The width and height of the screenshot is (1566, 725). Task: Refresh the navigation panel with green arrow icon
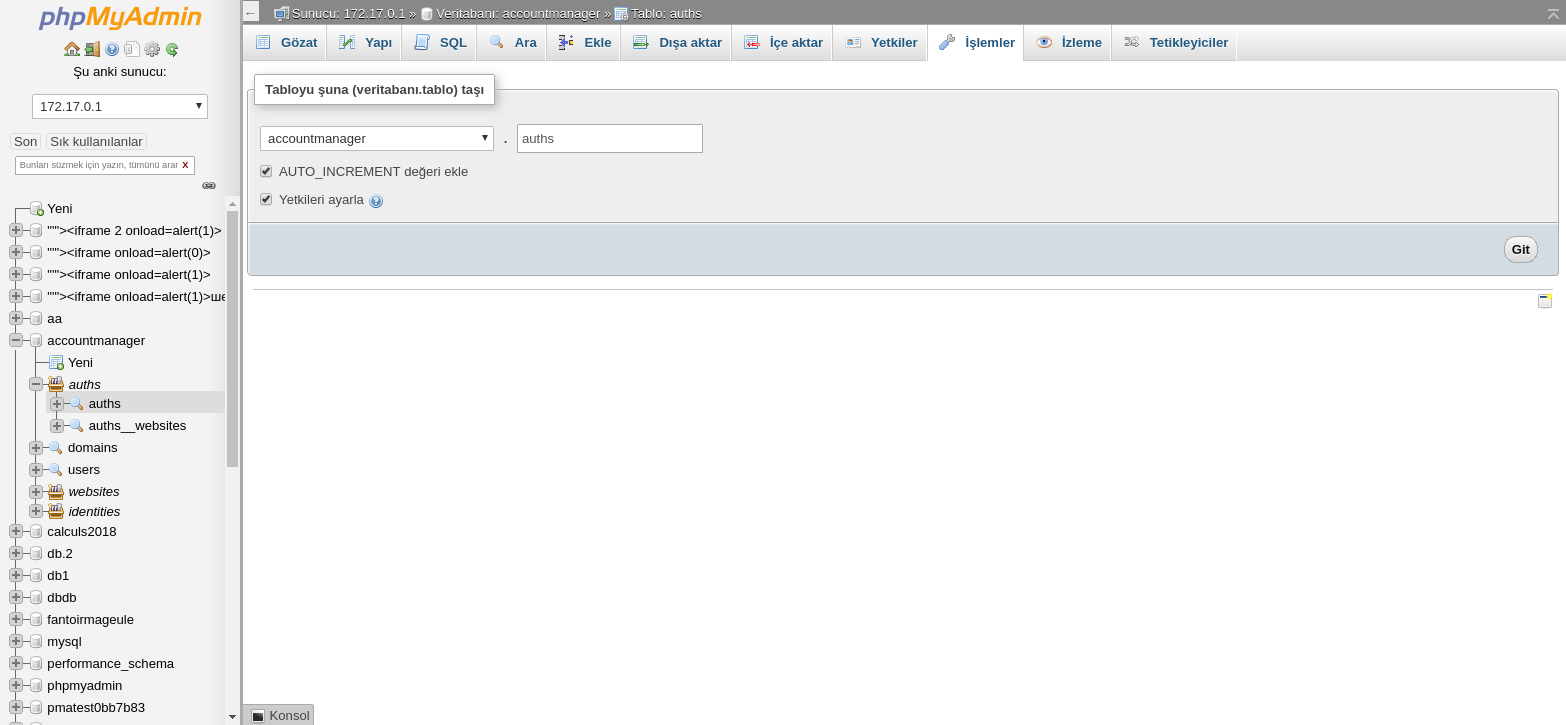click(x=172, y=48)
